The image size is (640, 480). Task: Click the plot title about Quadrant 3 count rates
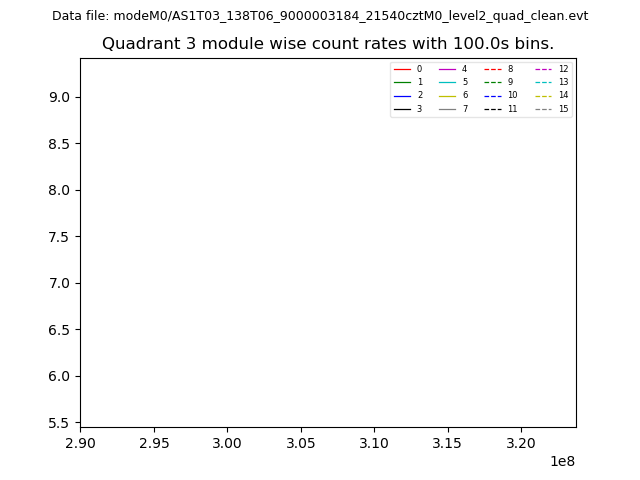(x=328, y=44)
